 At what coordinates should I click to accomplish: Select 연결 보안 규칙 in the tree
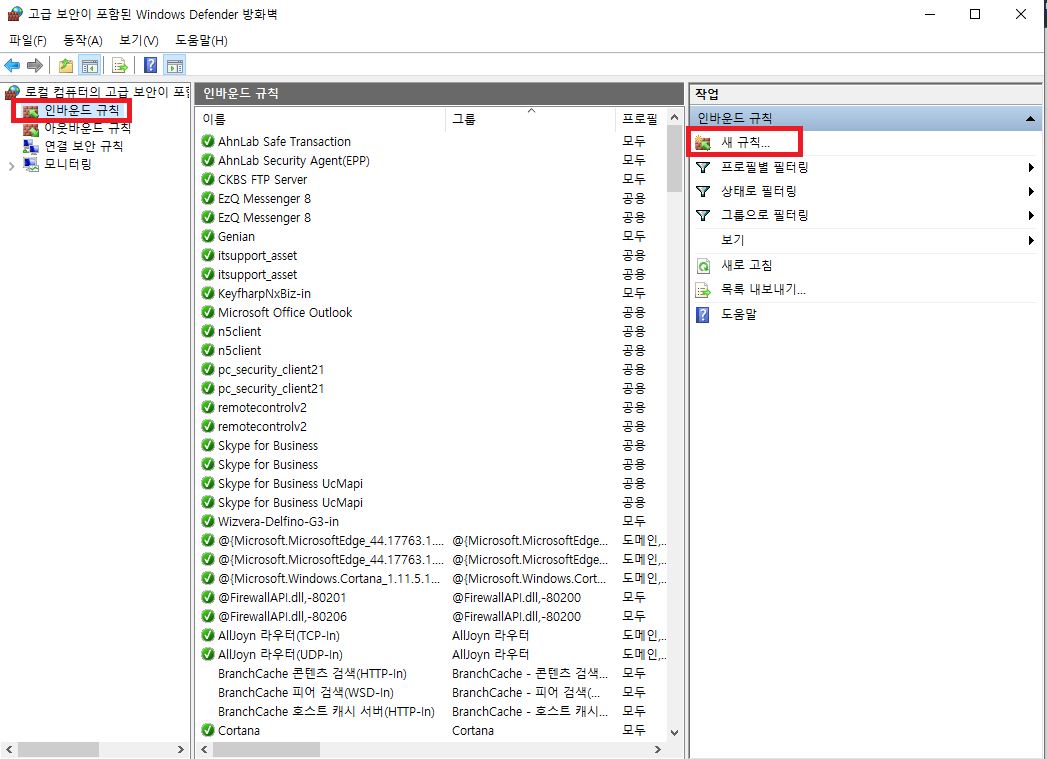pyautogui.click(x=83, y=146)
